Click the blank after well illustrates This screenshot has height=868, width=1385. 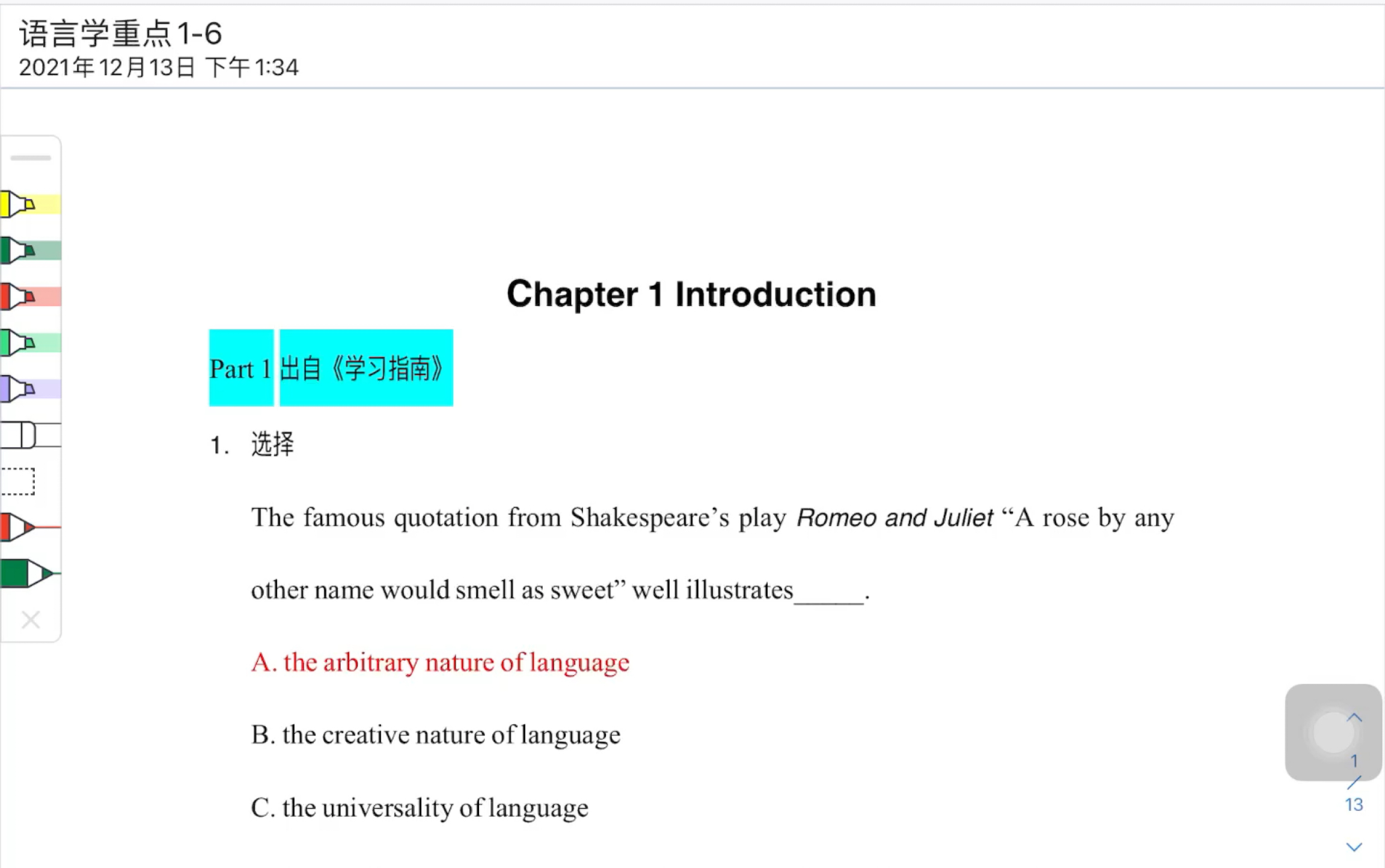tap(829, 592)
